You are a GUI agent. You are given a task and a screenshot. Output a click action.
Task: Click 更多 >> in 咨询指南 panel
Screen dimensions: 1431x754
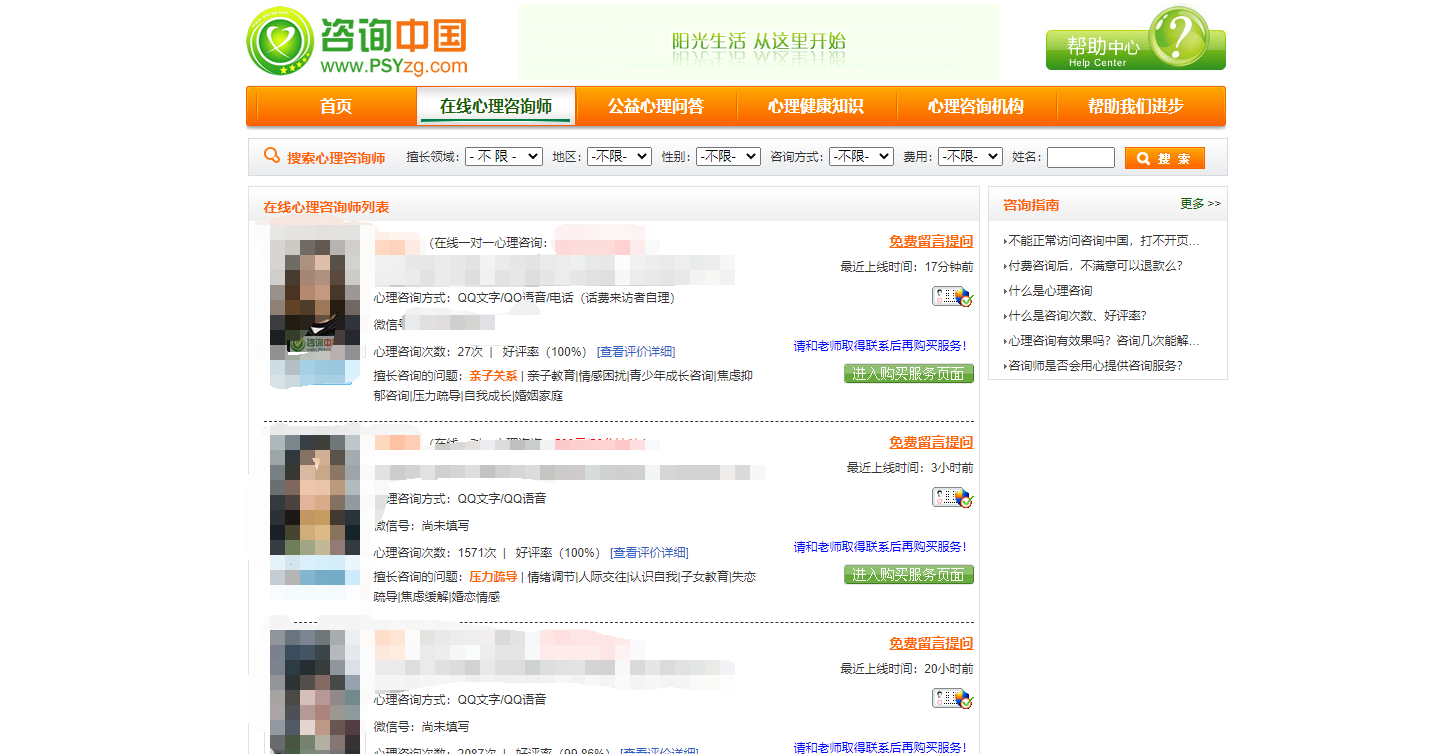[1200, 204]
